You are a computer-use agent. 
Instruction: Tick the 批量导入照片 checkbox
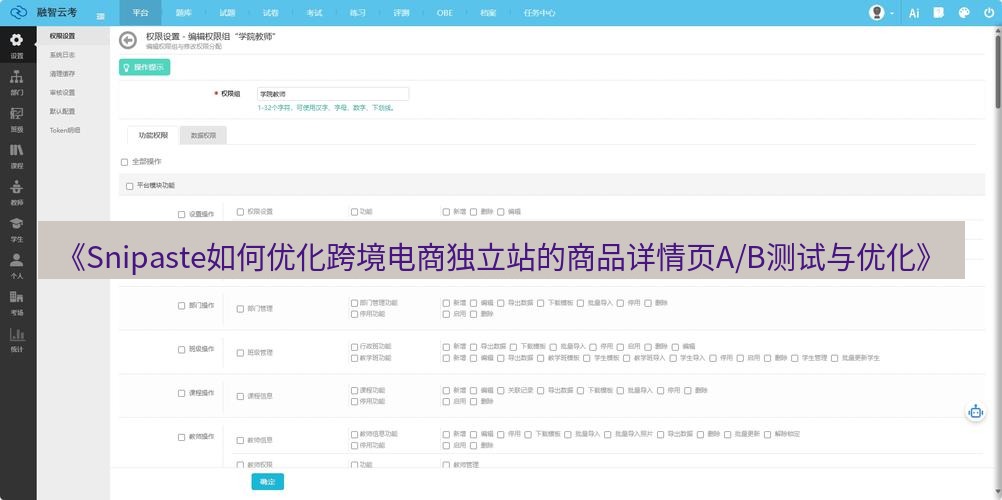pyautogui.click(x=608, y=434)
